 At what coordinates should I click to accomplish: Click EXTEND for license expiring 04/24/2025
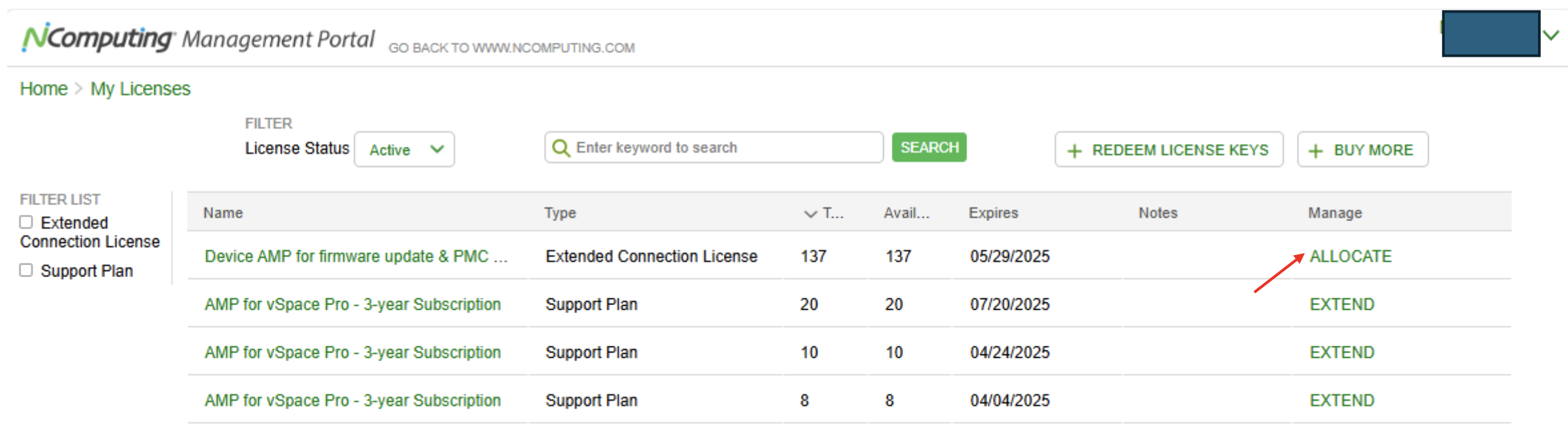coord(1342,352)
